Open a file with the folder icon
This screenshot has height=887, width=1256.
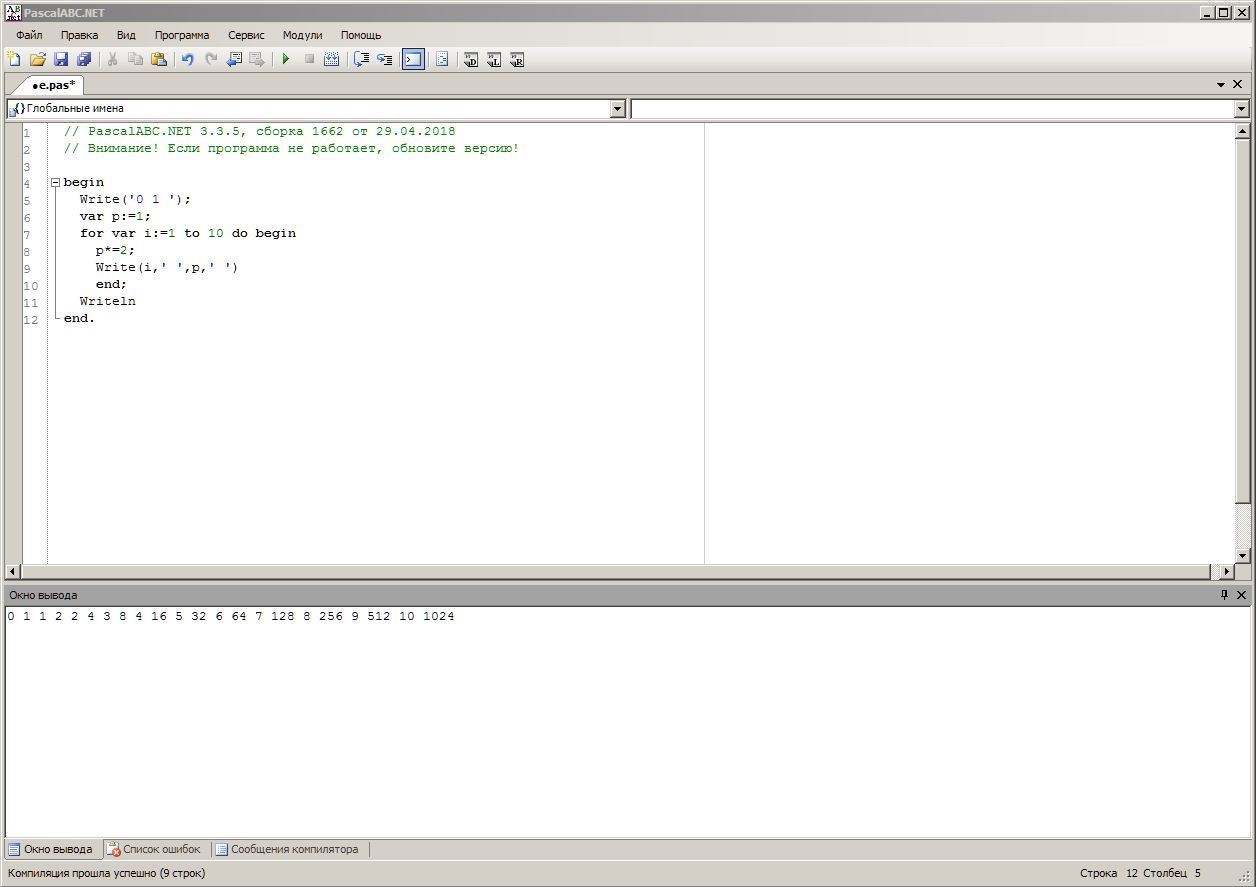(38, 60)
